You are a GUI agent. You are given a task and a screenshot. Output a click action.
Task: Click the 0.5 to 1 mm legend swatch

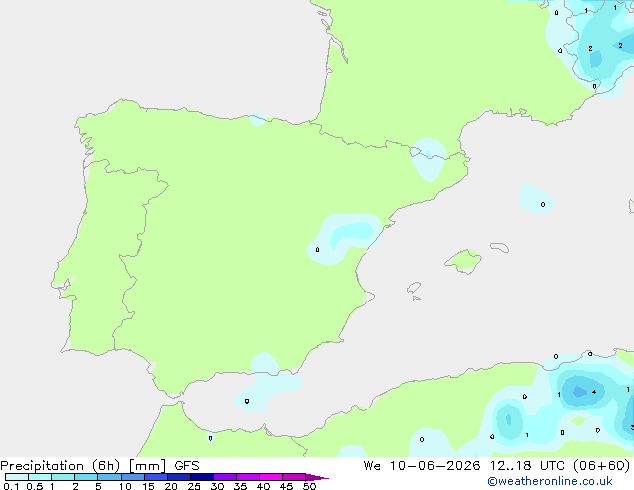pyautogui.click(x=40, y=477)
